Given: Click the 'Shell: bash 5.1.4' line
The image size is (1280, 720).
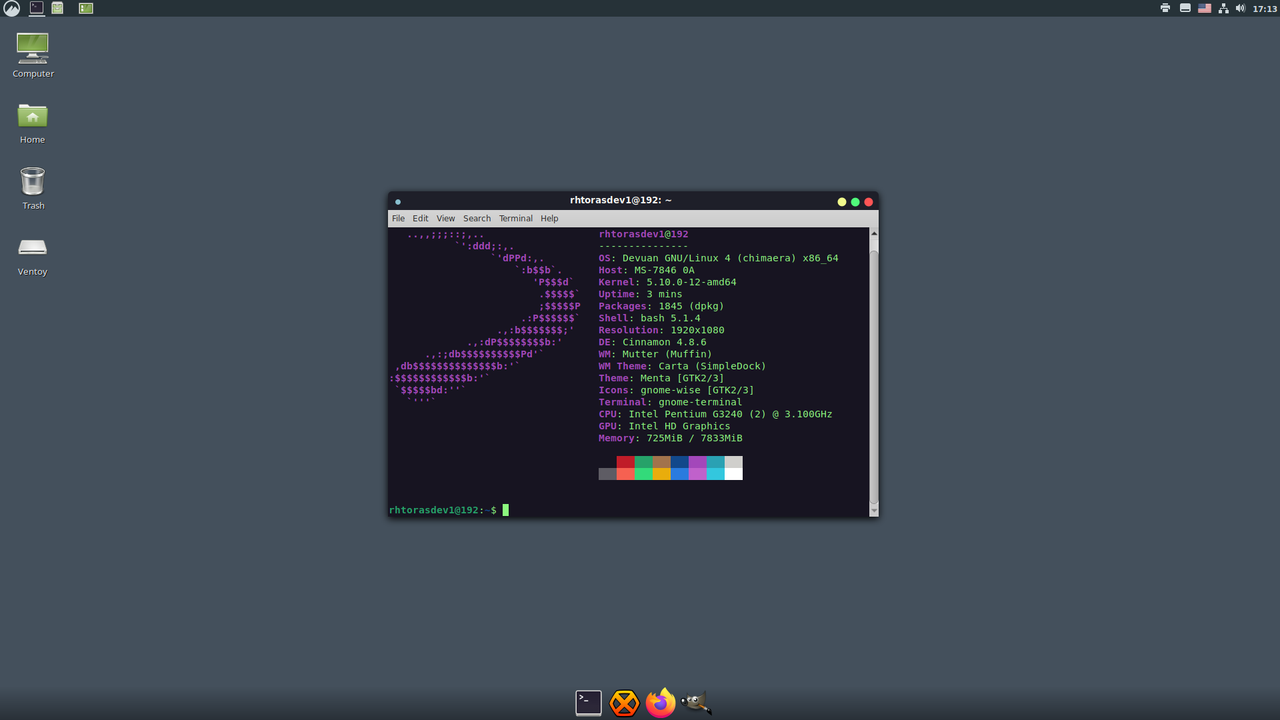Looking at the screenshot, I should (x=649, y=318).
